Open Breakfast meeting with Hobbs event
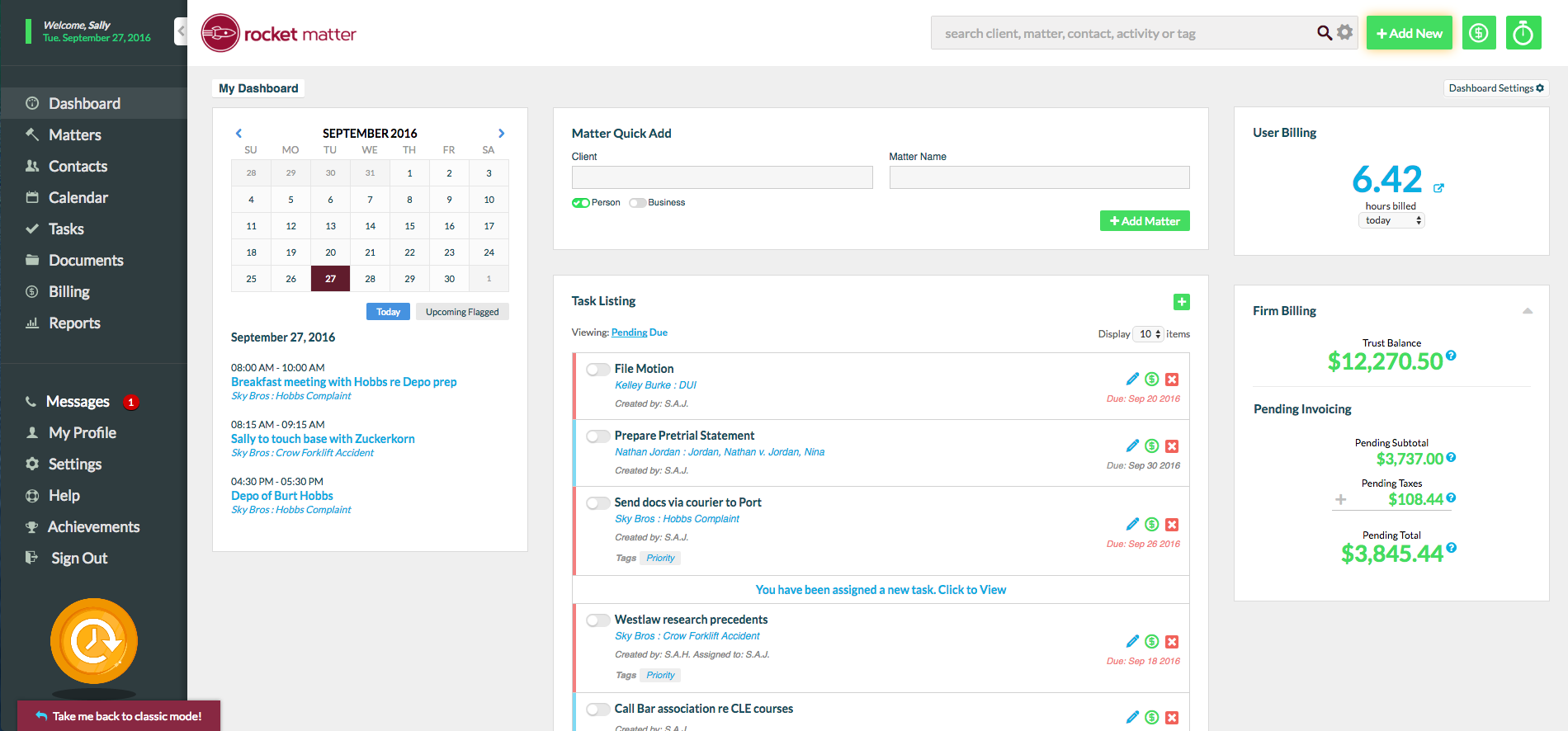The width and height of the screenshot is (1568, 731). coord(343,382)
